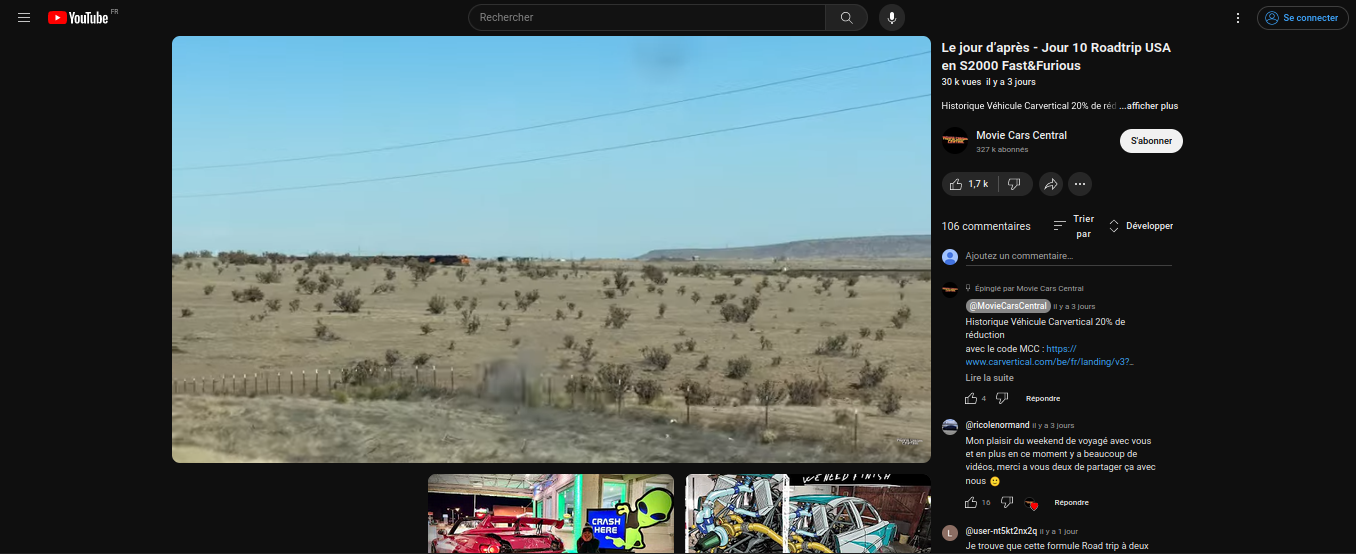Screen dimensions: 1356x554
Task: Share the video with arrow icon
Action: 1051,184
